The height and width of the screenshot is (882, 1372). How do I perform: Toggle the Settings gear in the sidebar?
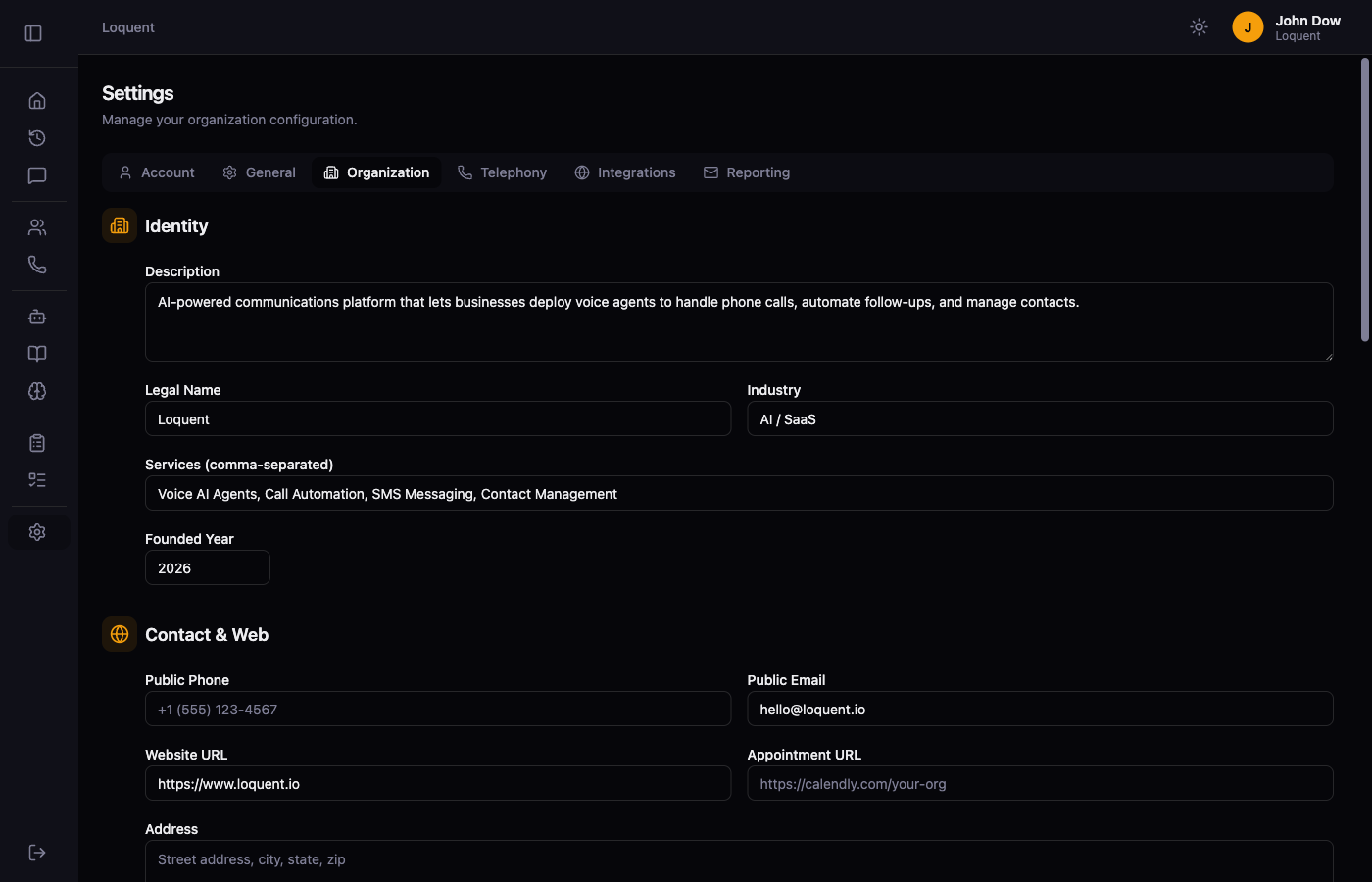click(x=36, y=531)
